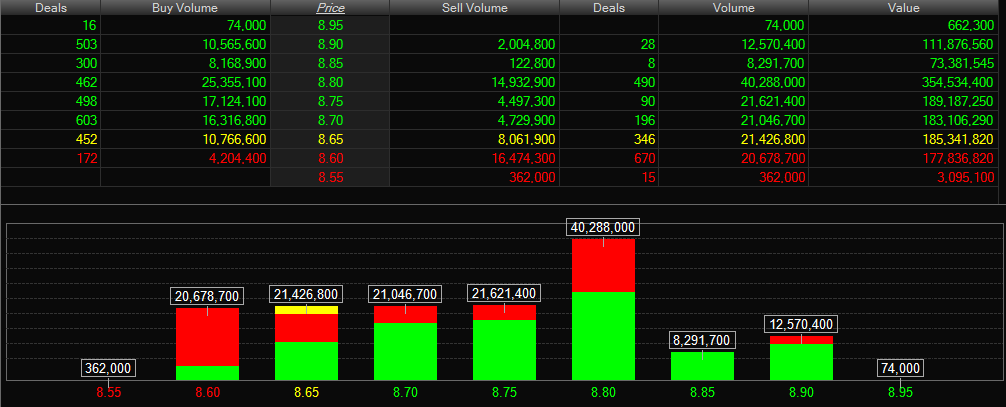Click the 40,288,000 chart bar label
This screenshot has height=407, width=1006.
603,227
